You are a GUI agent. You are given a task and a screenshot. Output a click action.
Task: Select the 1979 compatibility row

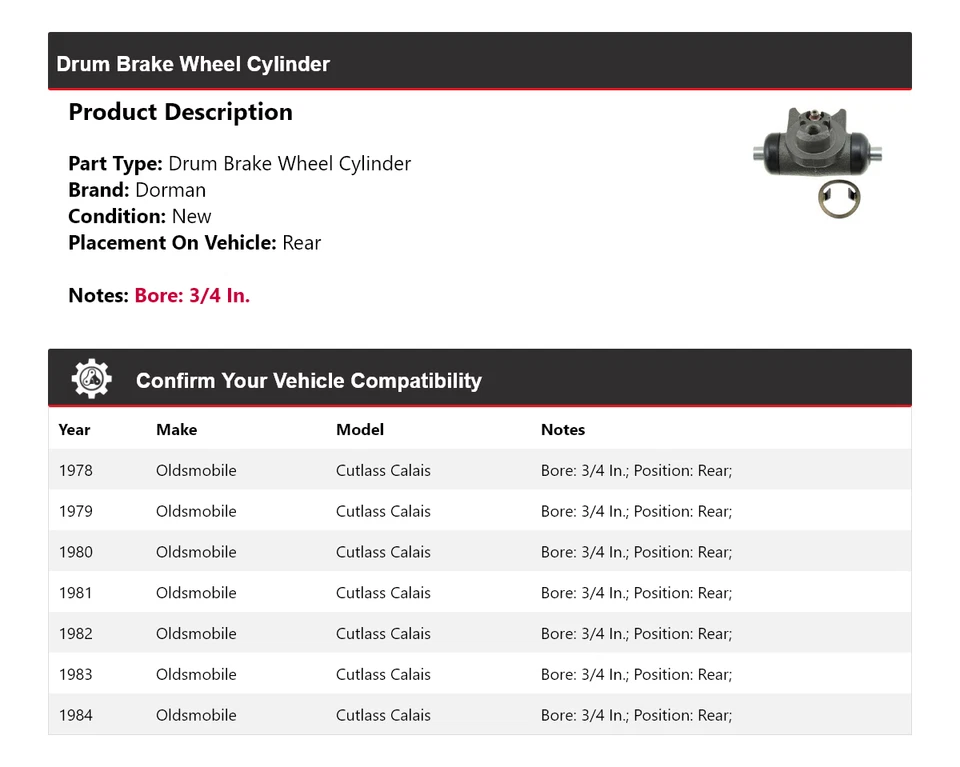coord(479,511)
